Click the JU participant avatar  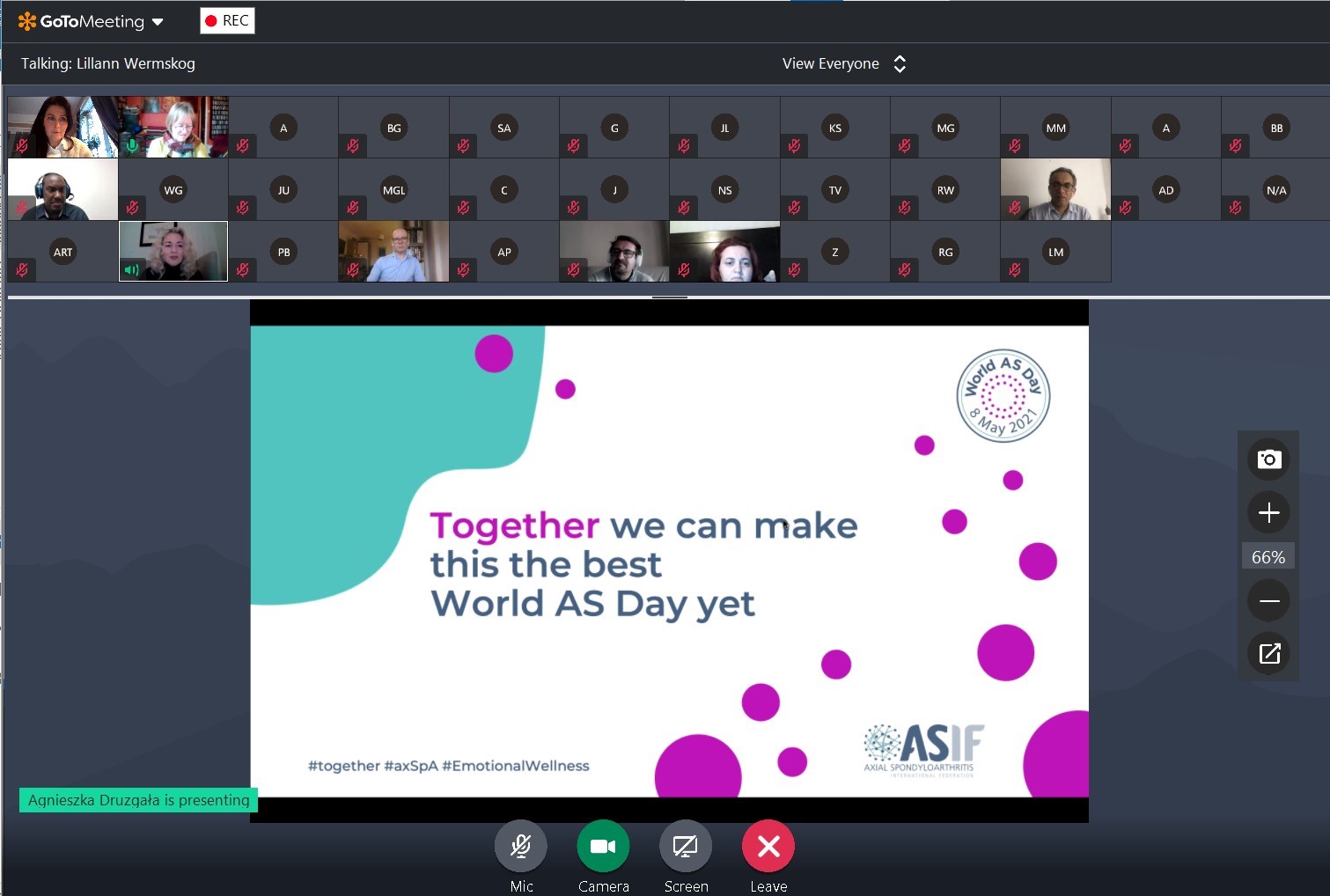[x=283, y=190]
